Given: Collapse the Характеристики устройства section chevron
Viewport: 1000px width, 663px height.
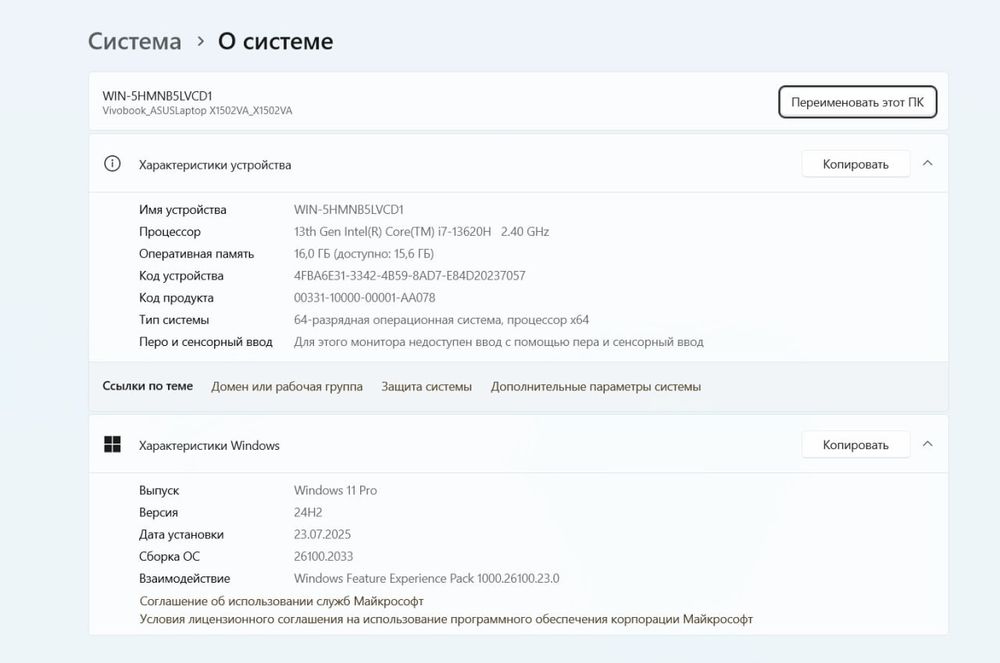Looking at the screenshot, I should click(928, 164).
